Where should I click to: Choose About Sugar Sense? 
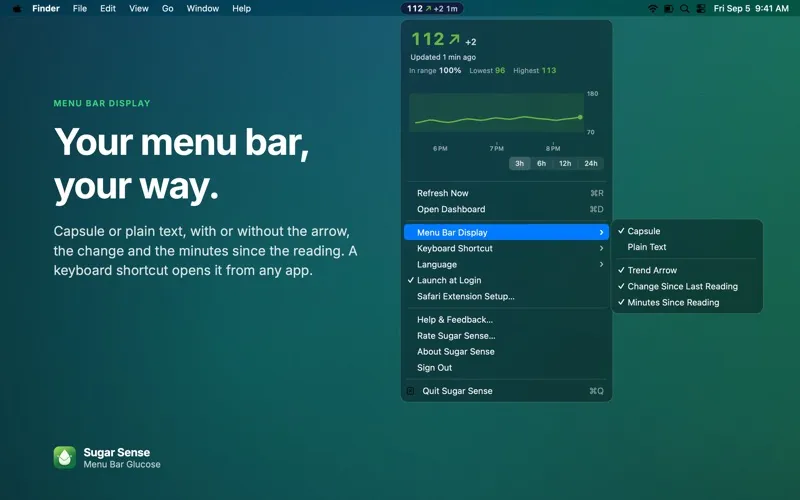[x=506, y=352]
